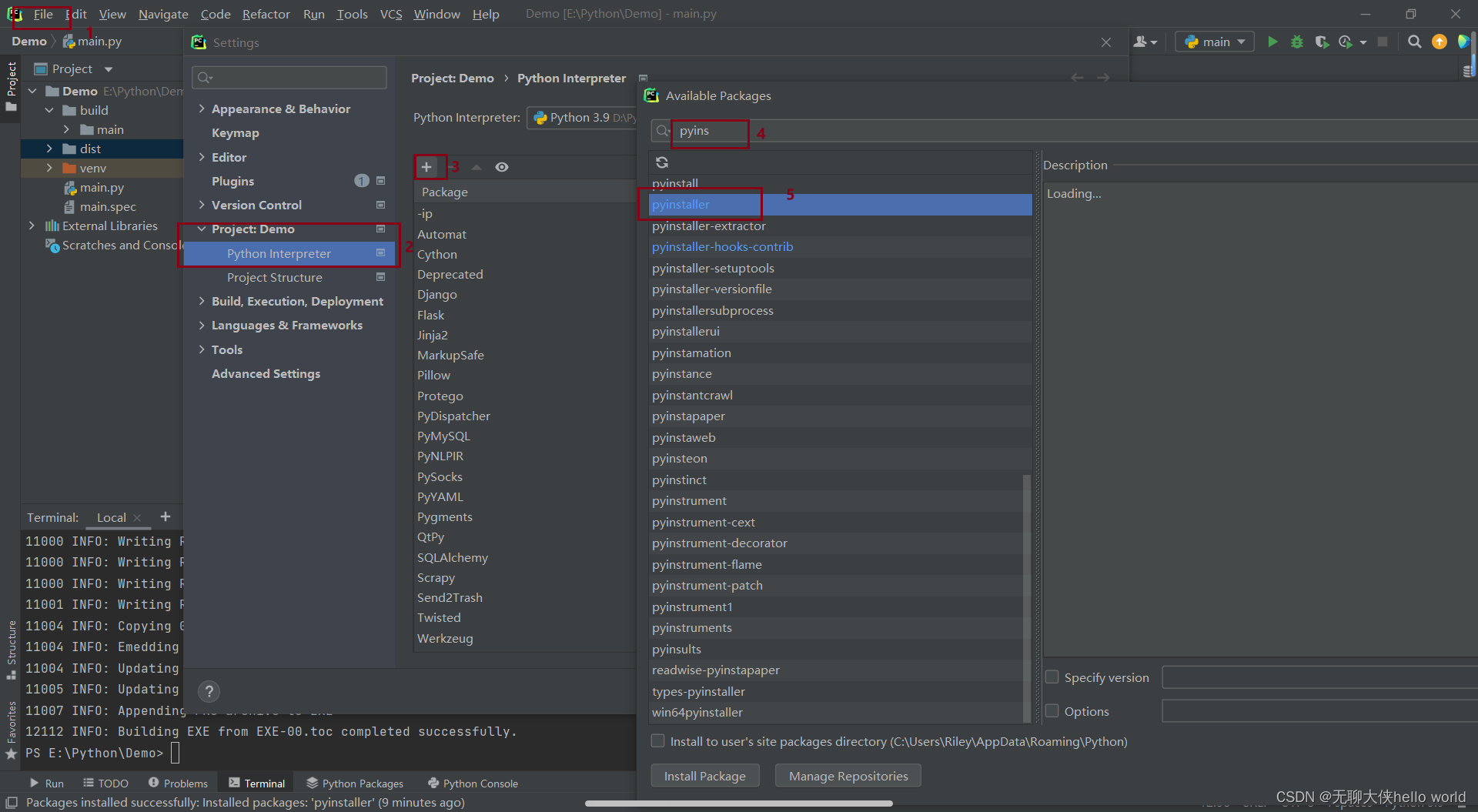Open the Problems tool tab

point(178,783)
